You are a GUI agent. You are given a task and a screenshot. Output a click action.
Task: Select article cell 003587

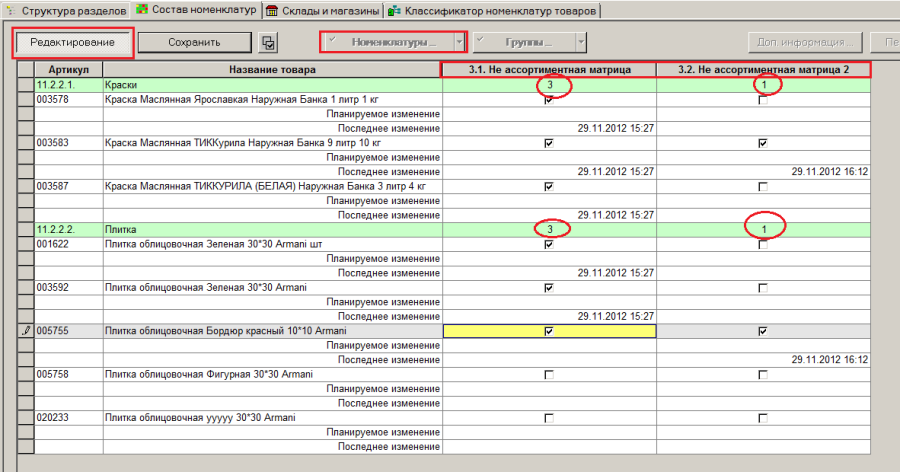[x=69, y=186]
